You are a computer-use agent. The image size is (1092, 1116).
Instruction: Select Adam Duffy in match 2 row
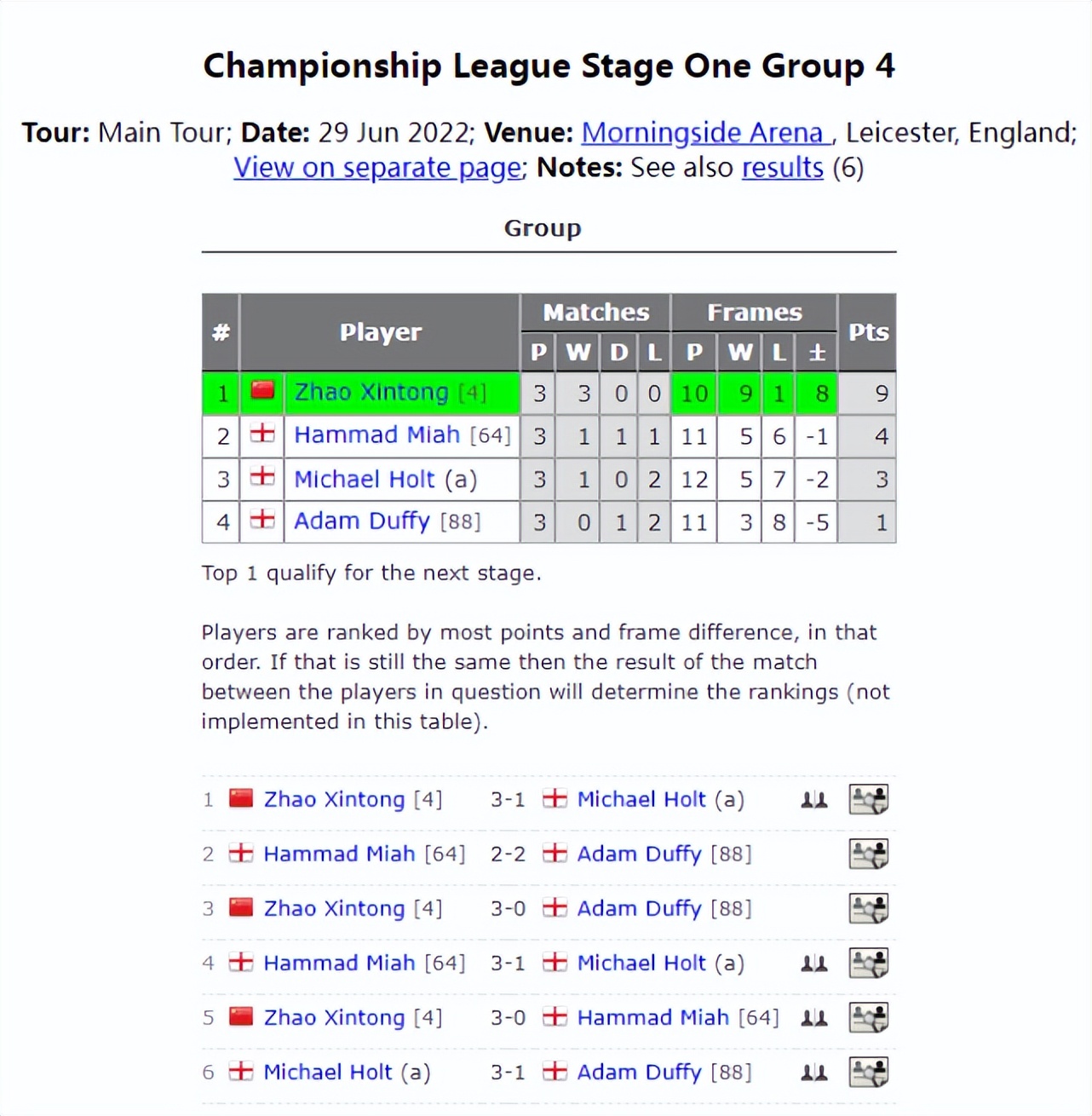coord(639,854)
